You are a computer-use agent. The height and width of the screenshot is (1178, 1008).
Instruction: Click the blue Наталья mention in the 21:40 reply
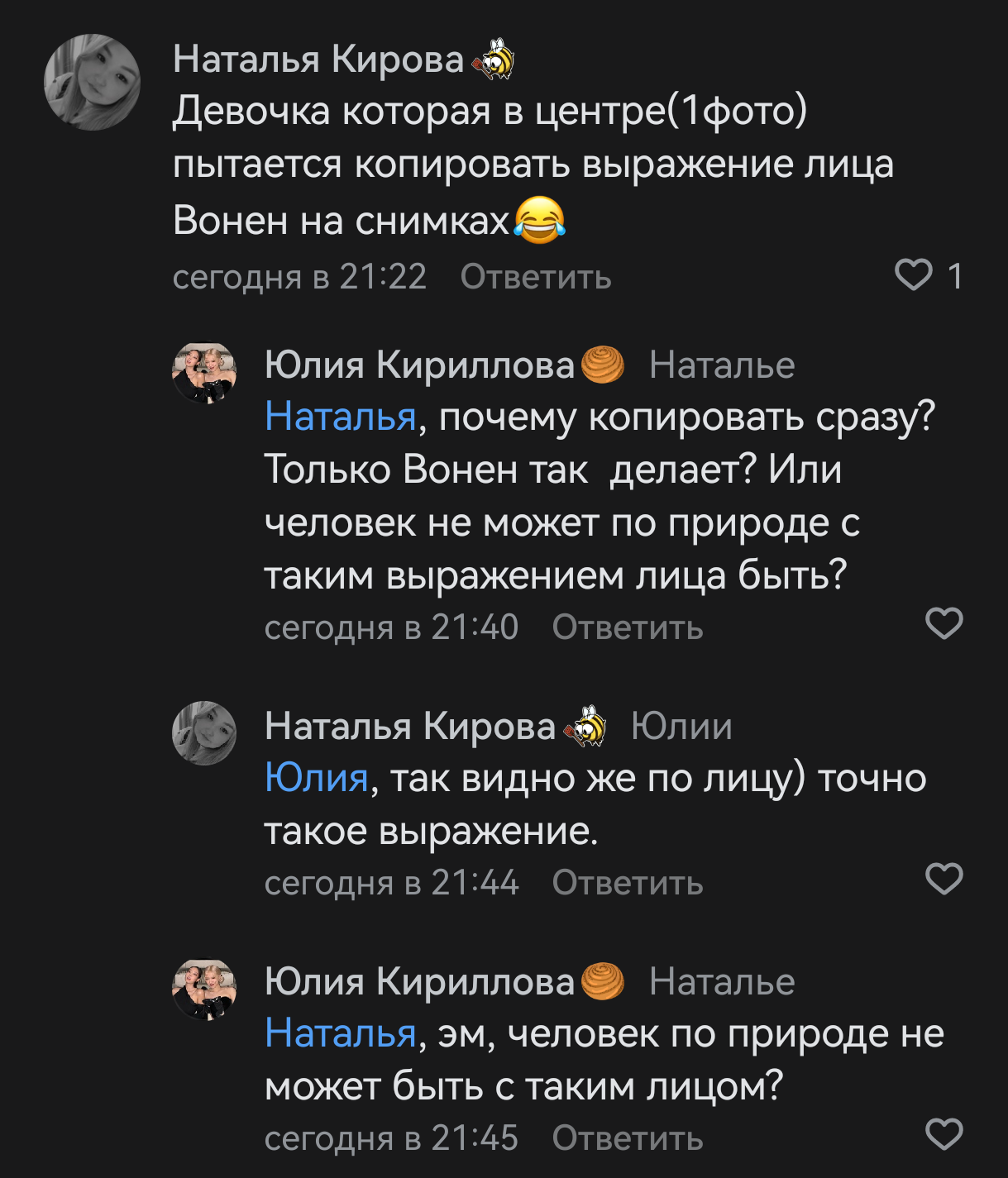[x=341, y=417]
